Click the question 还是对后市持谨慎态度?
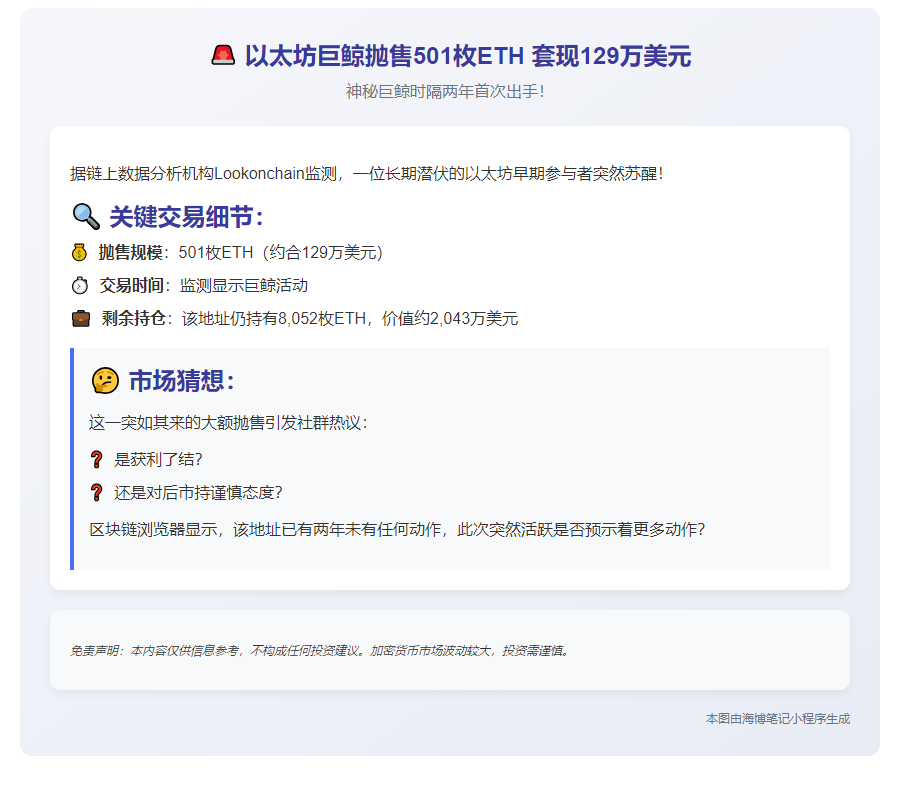This screenshot has height=788, width=900. pyautogui.click(x=198, y=492)
